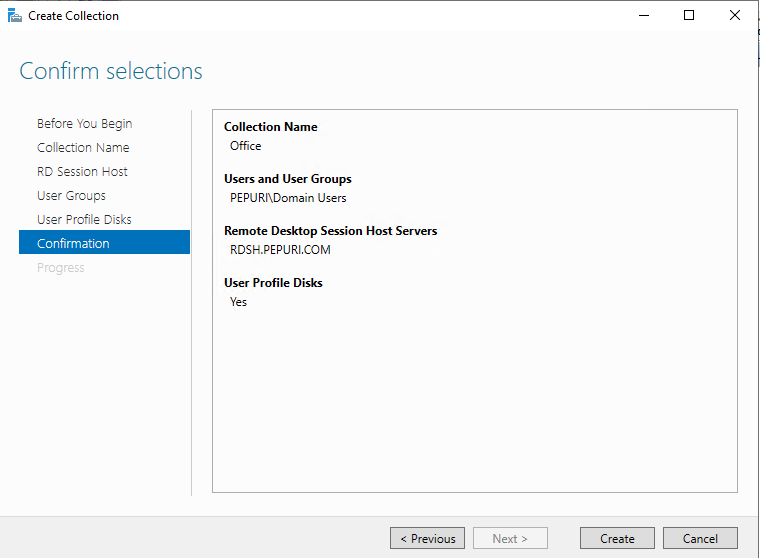Go to Before You Begin step
The width and height of the screenshot is (760, 558).
[x=84, y=124]
